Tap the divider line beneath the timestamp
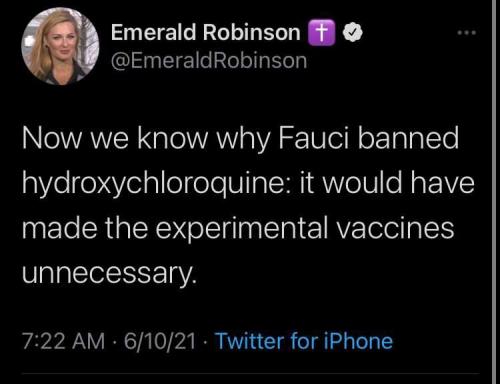The image size is (500, 384). click(x=251, y=374)
